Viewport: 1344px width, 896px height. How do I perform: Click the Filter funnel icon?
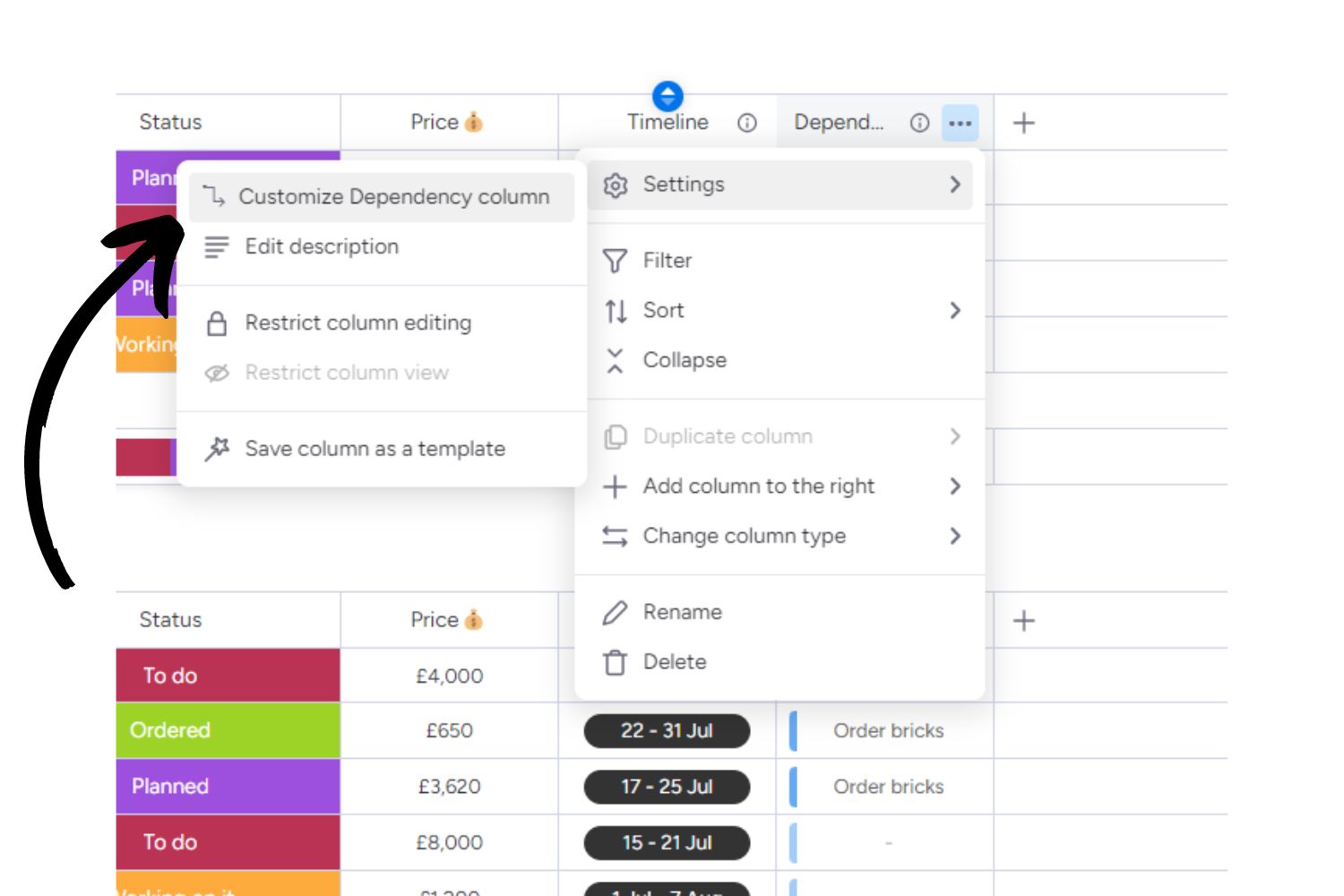tap(615, 260)
